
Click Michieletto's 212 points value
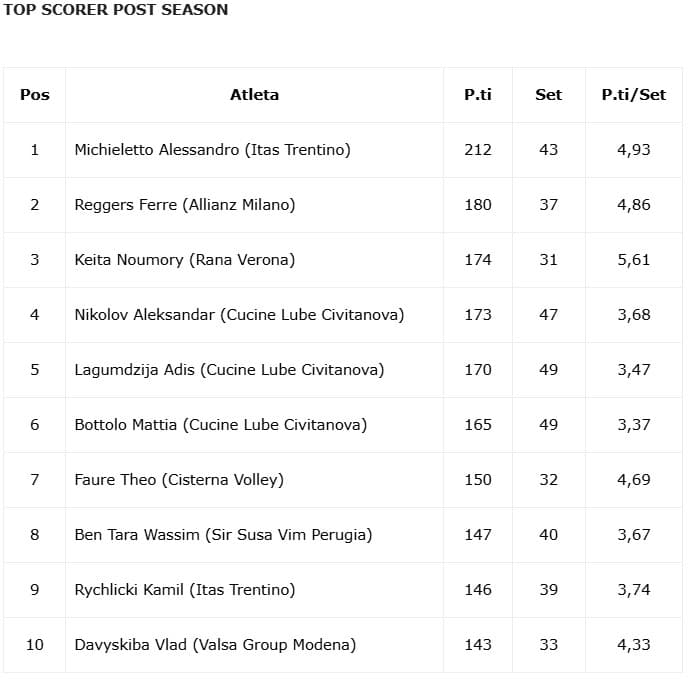478,150
